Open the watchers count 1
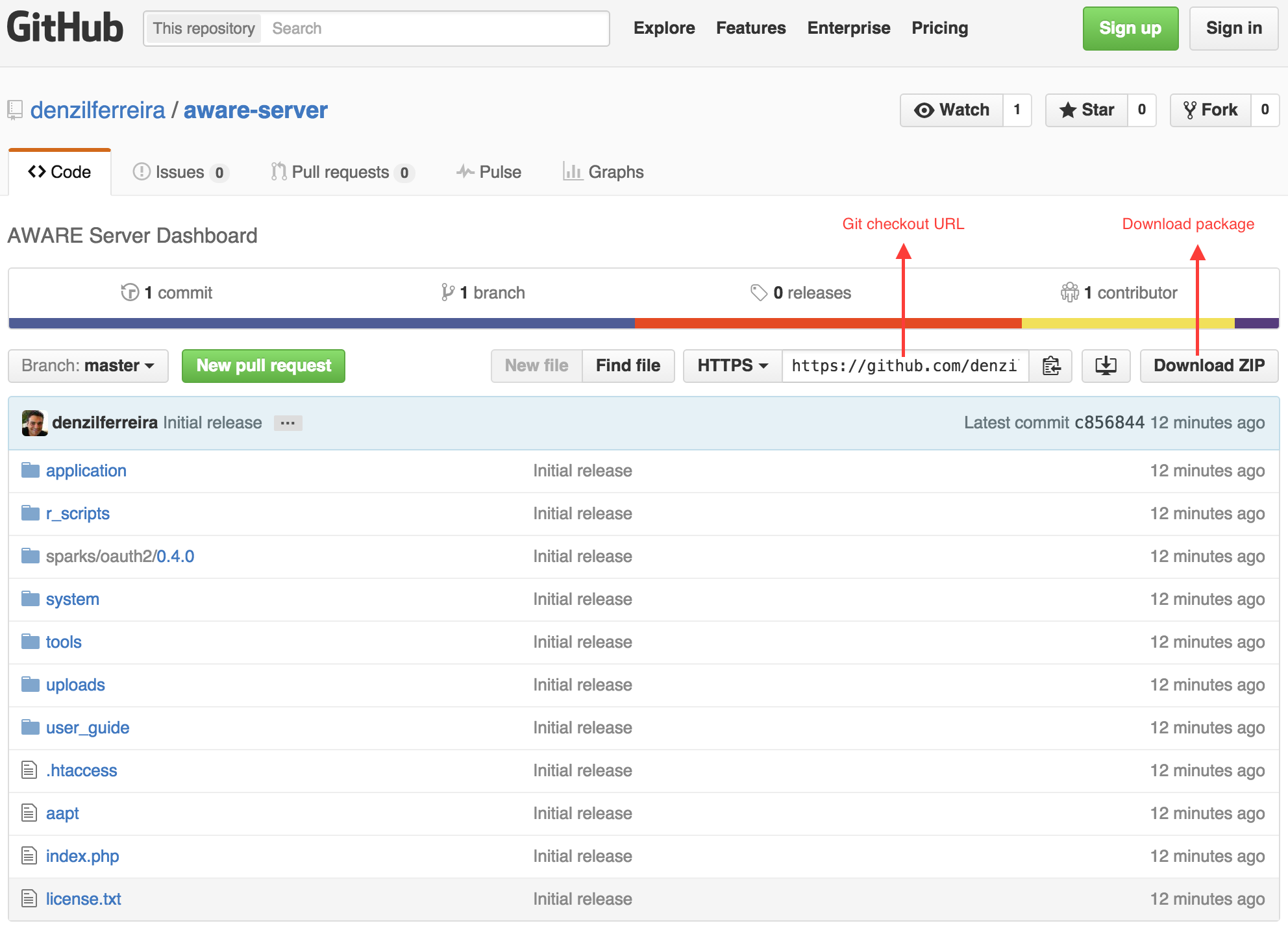Viewport: 1288px width, 932px height. pyautogui.click(x=1017, y=110)
